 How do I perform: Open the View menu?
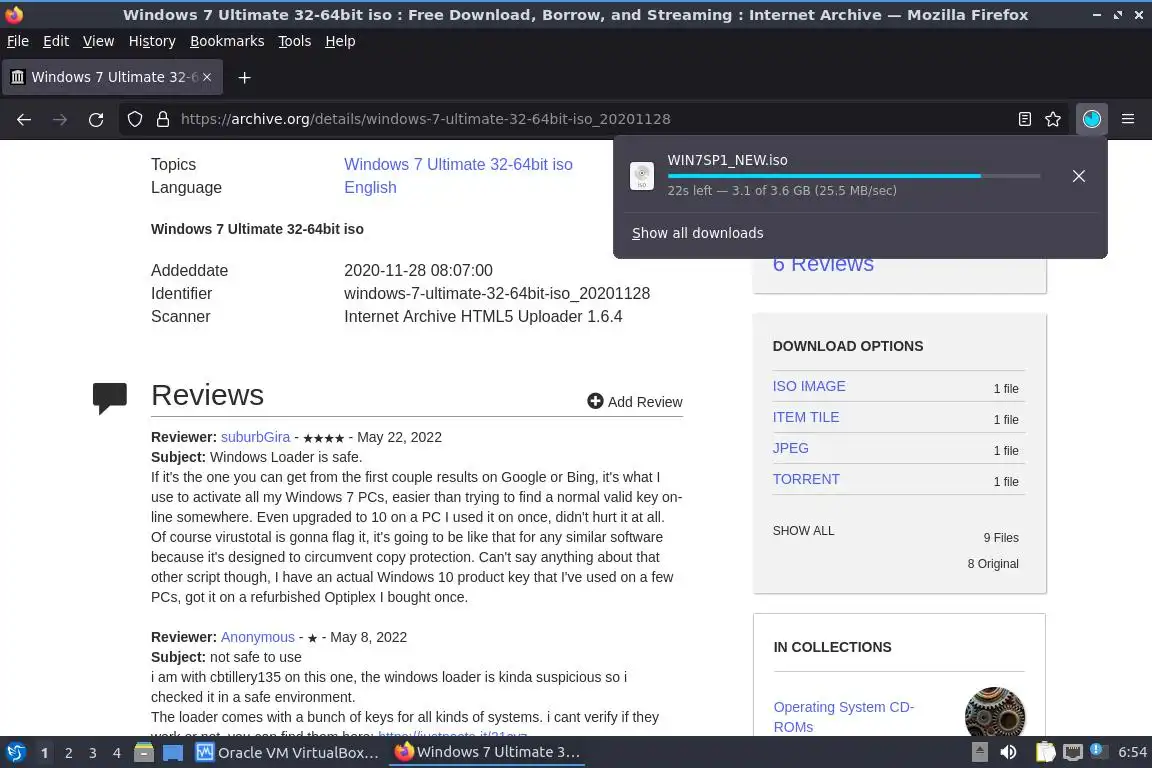[x=98, y=41]
